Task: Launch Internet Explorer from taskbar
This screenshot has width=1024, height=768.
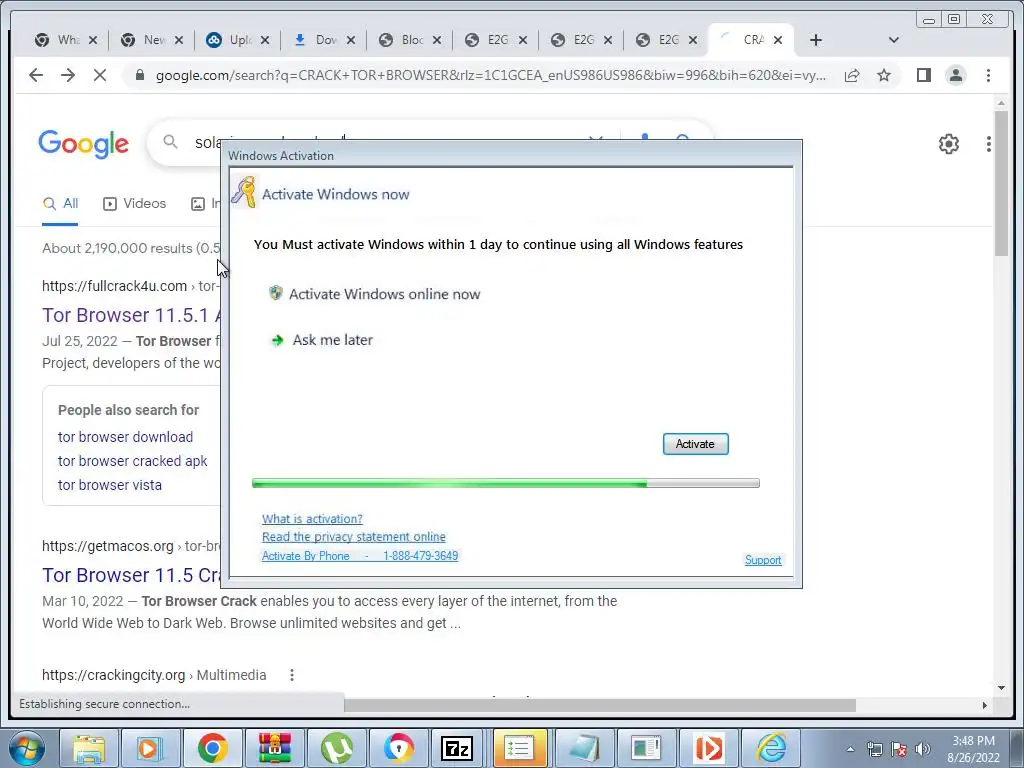Action: 771,748
